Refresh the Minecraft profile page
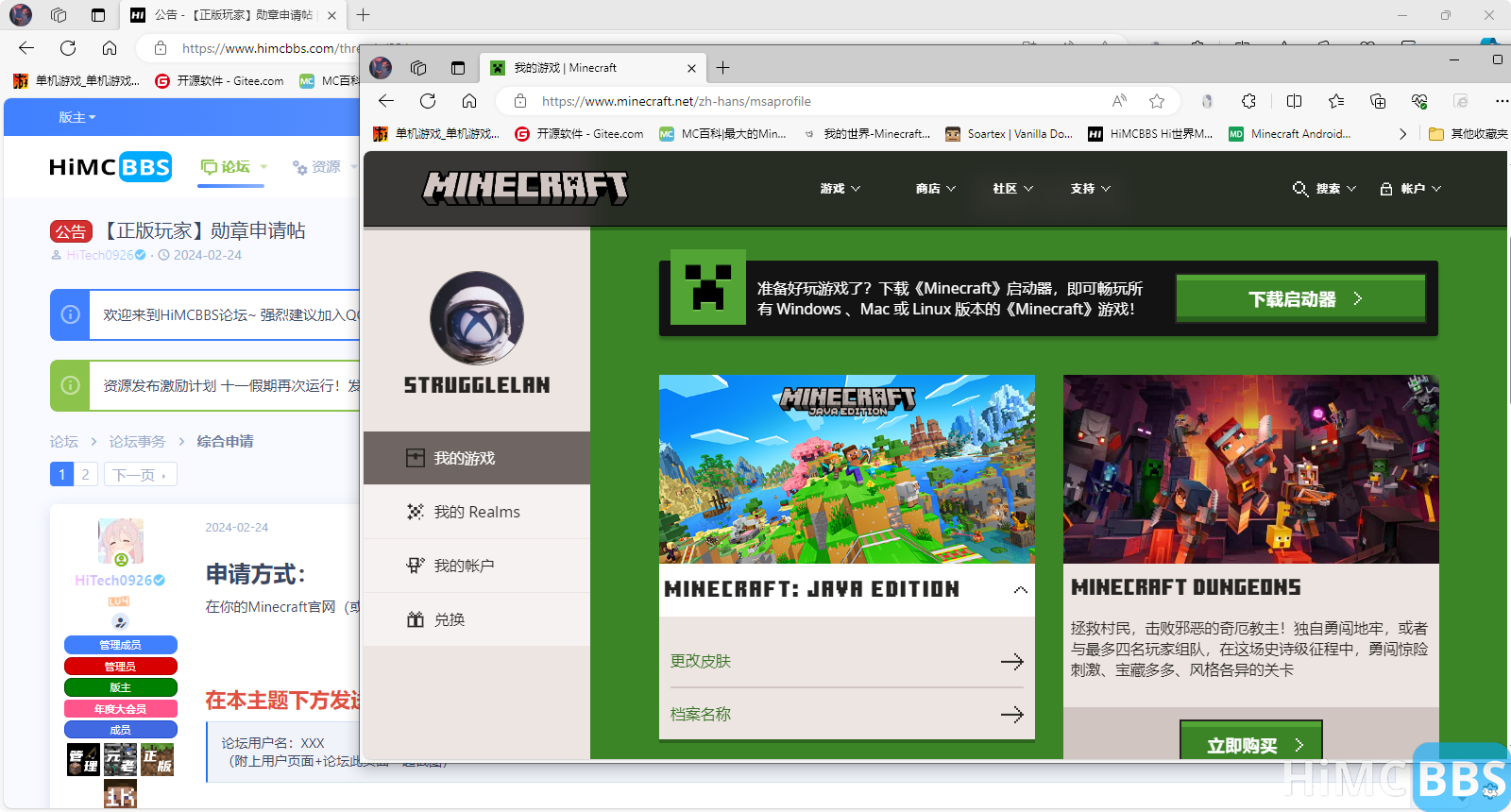The image size is (1511, 812). (428, 101)
